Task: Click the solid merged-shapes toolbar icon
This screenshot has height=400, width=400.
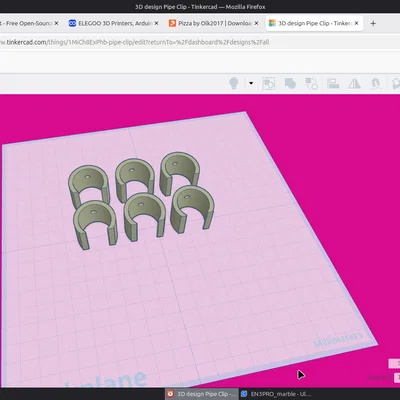Action: click(290, 83)
